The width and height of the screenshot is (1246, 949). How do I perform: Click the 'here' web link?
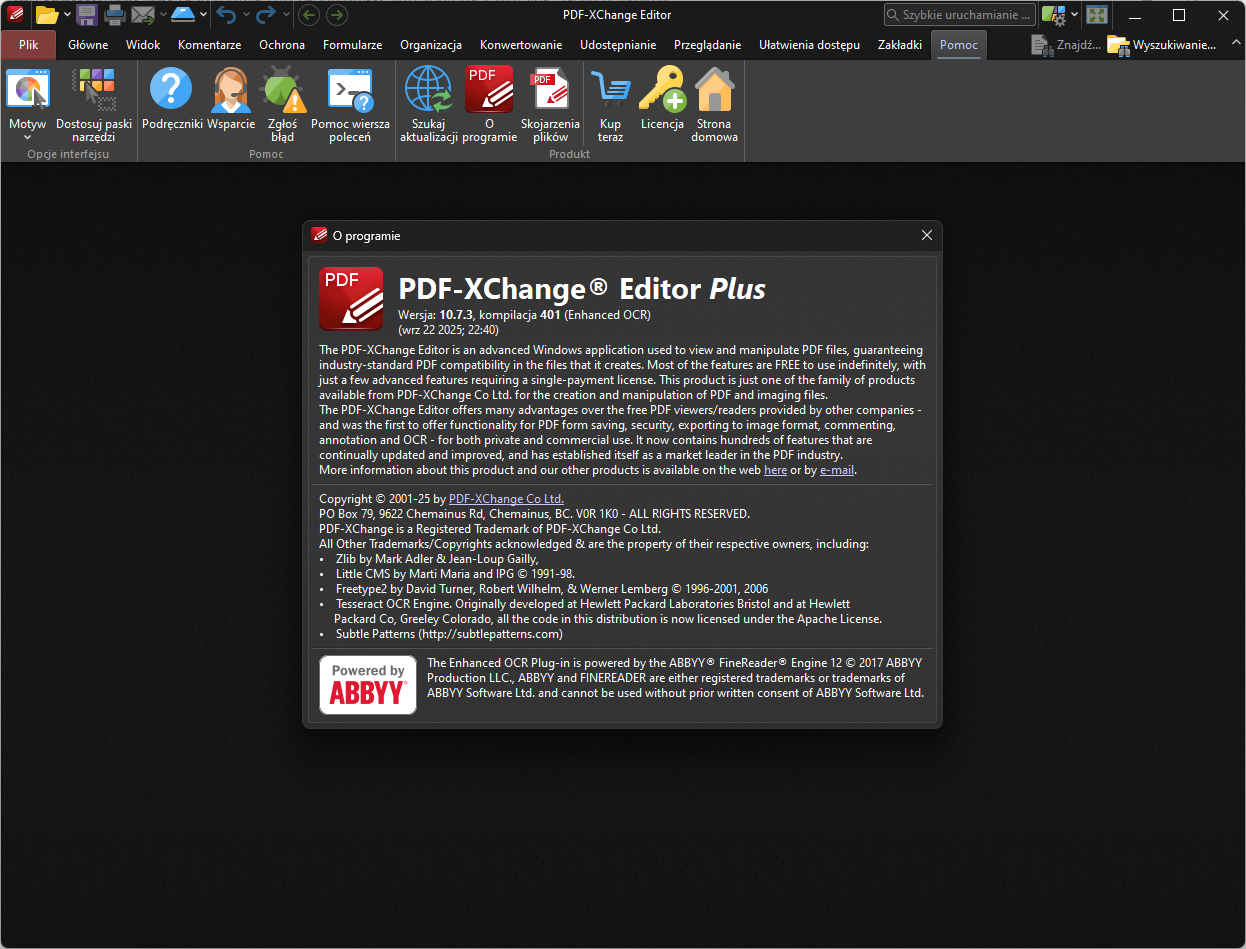(775, 470)
